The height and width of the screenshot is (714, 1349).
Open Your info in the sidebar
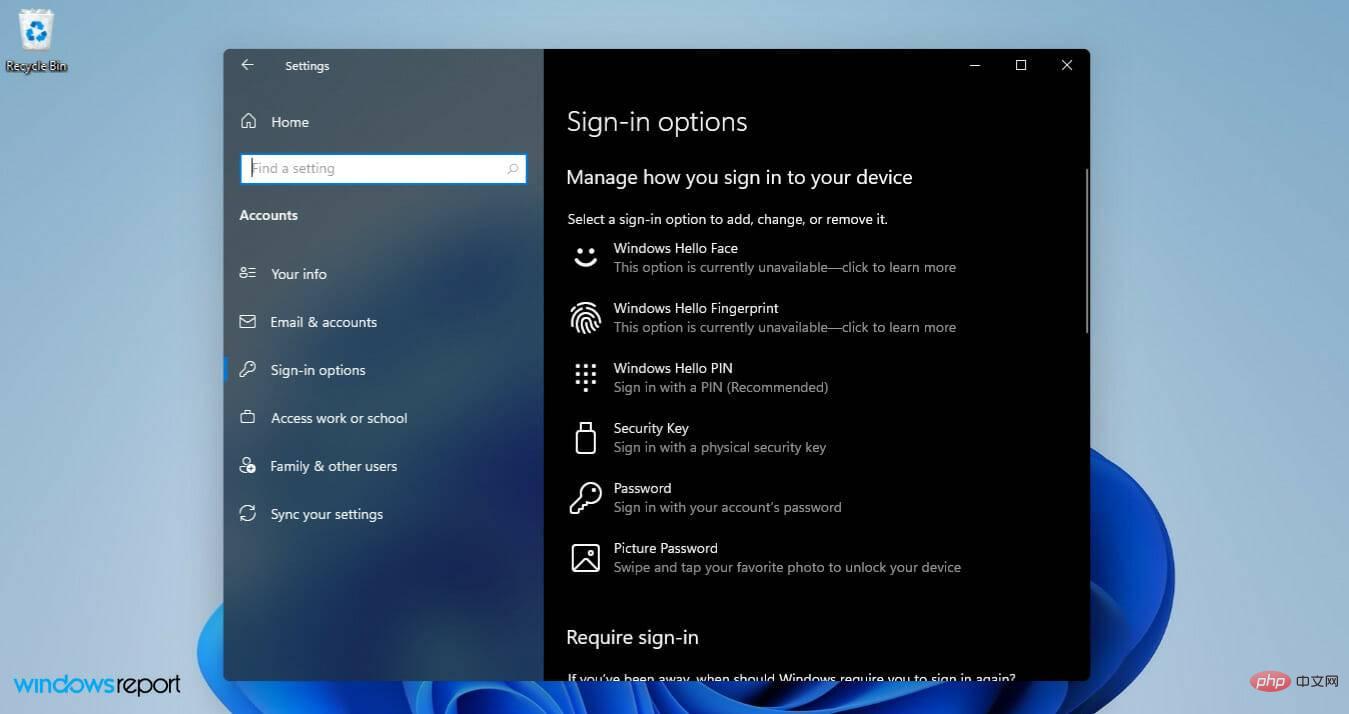point(298,274)
